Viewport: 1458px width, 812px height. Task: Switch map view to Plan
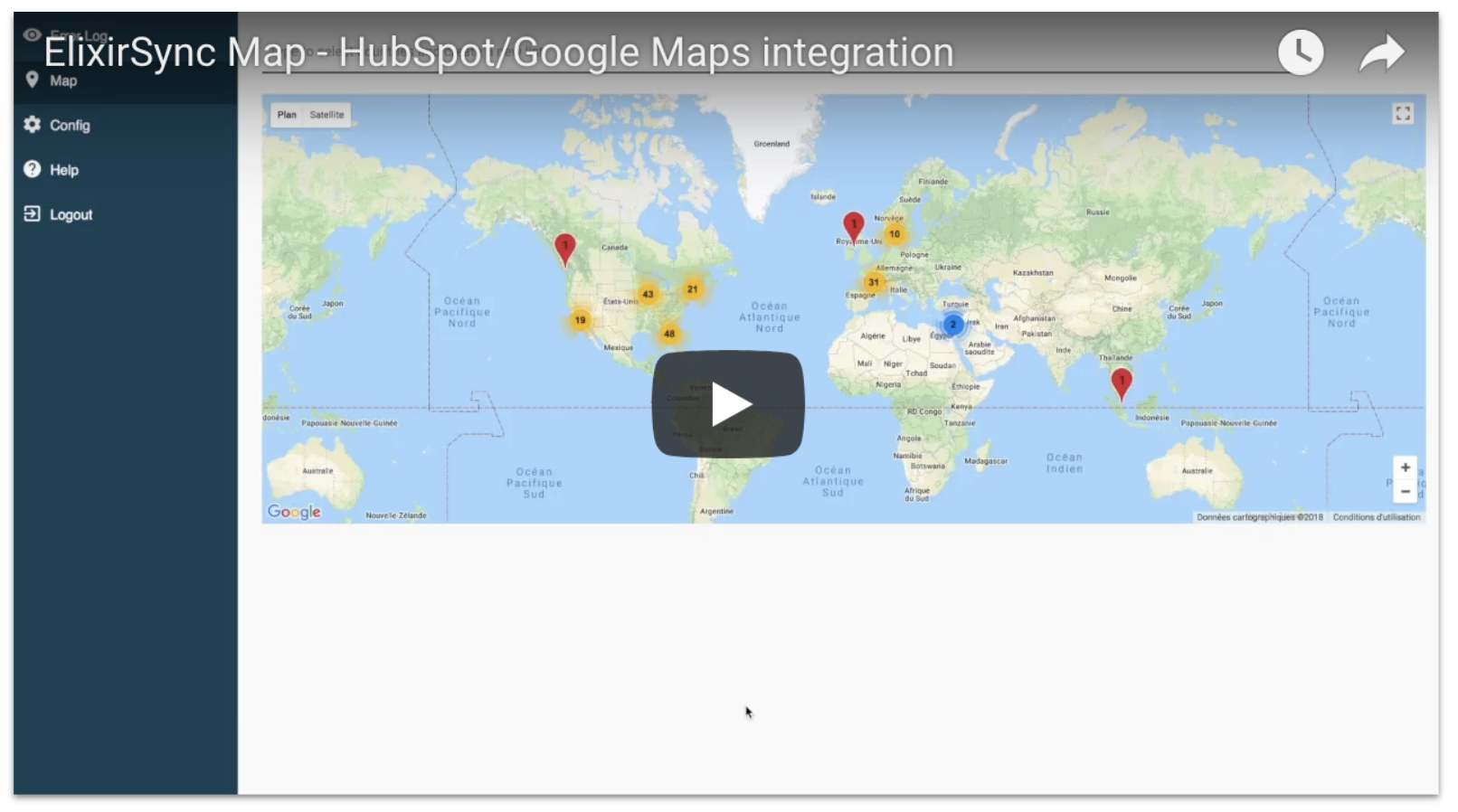pyautogui.click(x=287, y=115)
